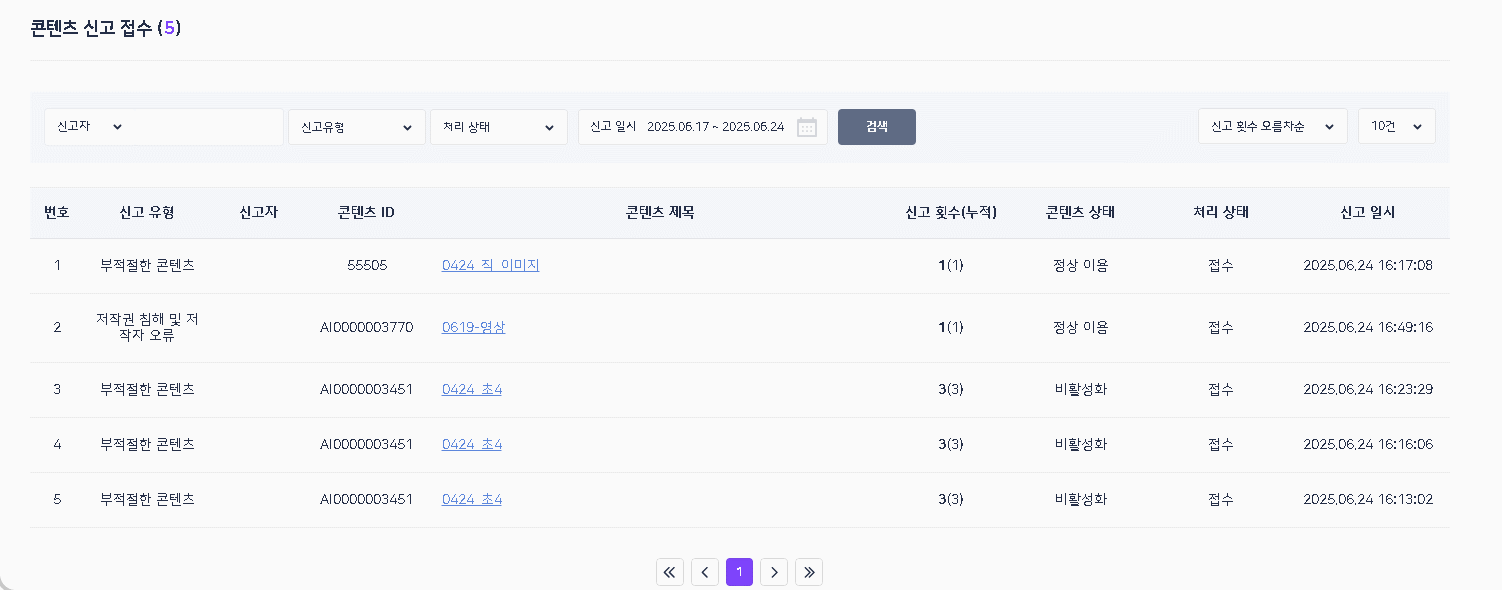The width and height of the screenshot is (1502, 590).
Task: Open the 0424_직_이미지 content link
Action: point(490,265)
